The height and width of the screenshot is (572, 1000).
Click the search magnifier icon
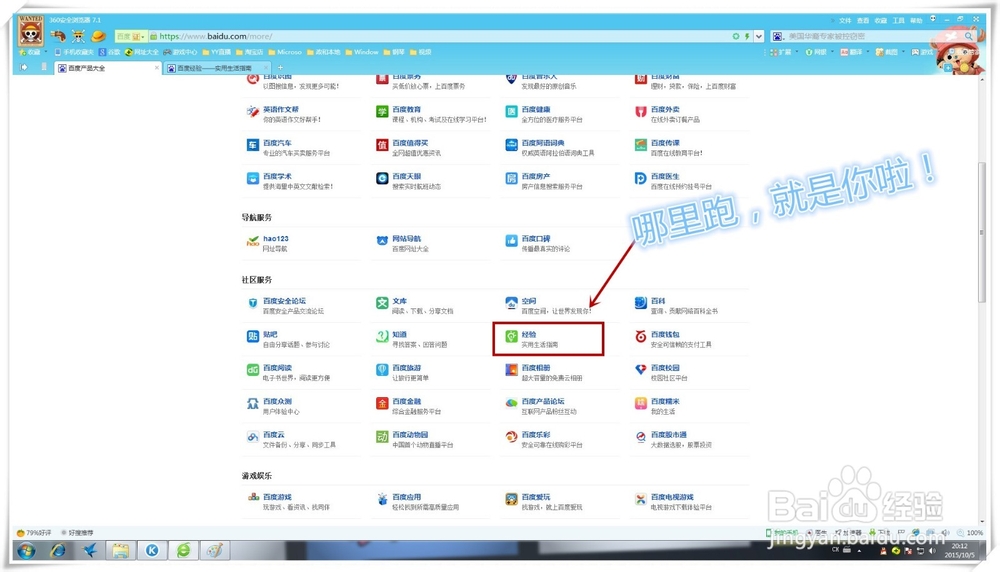coord(969,36)
